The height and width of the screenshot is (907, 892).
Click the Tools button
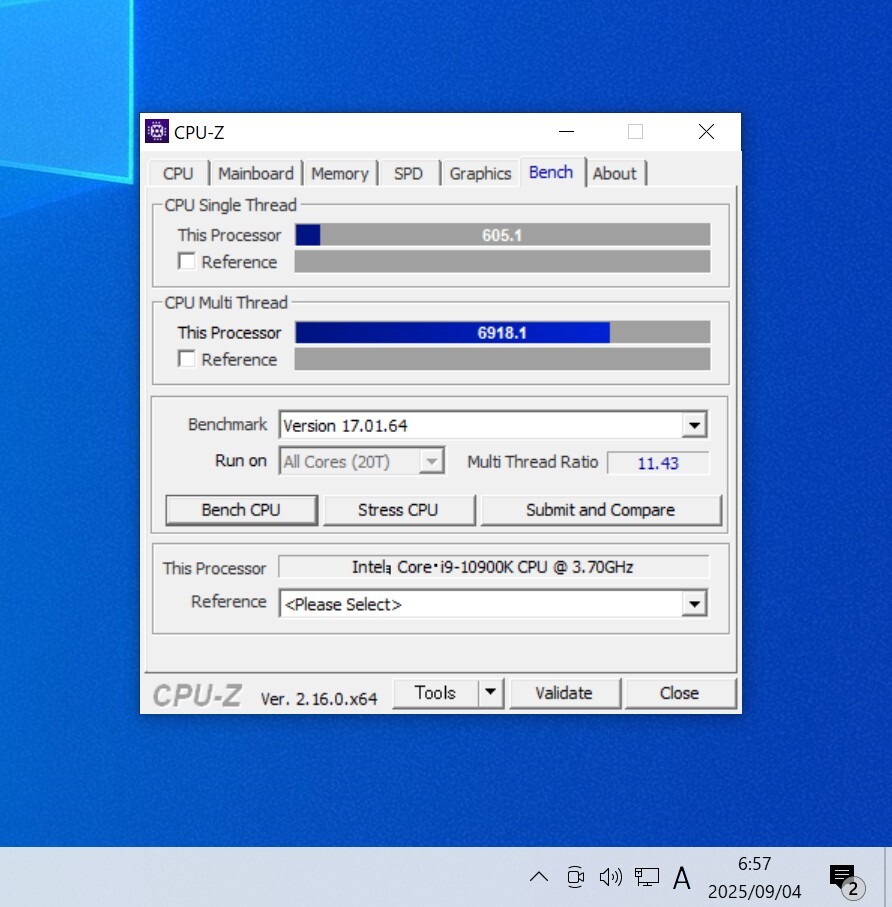[436, 692]
